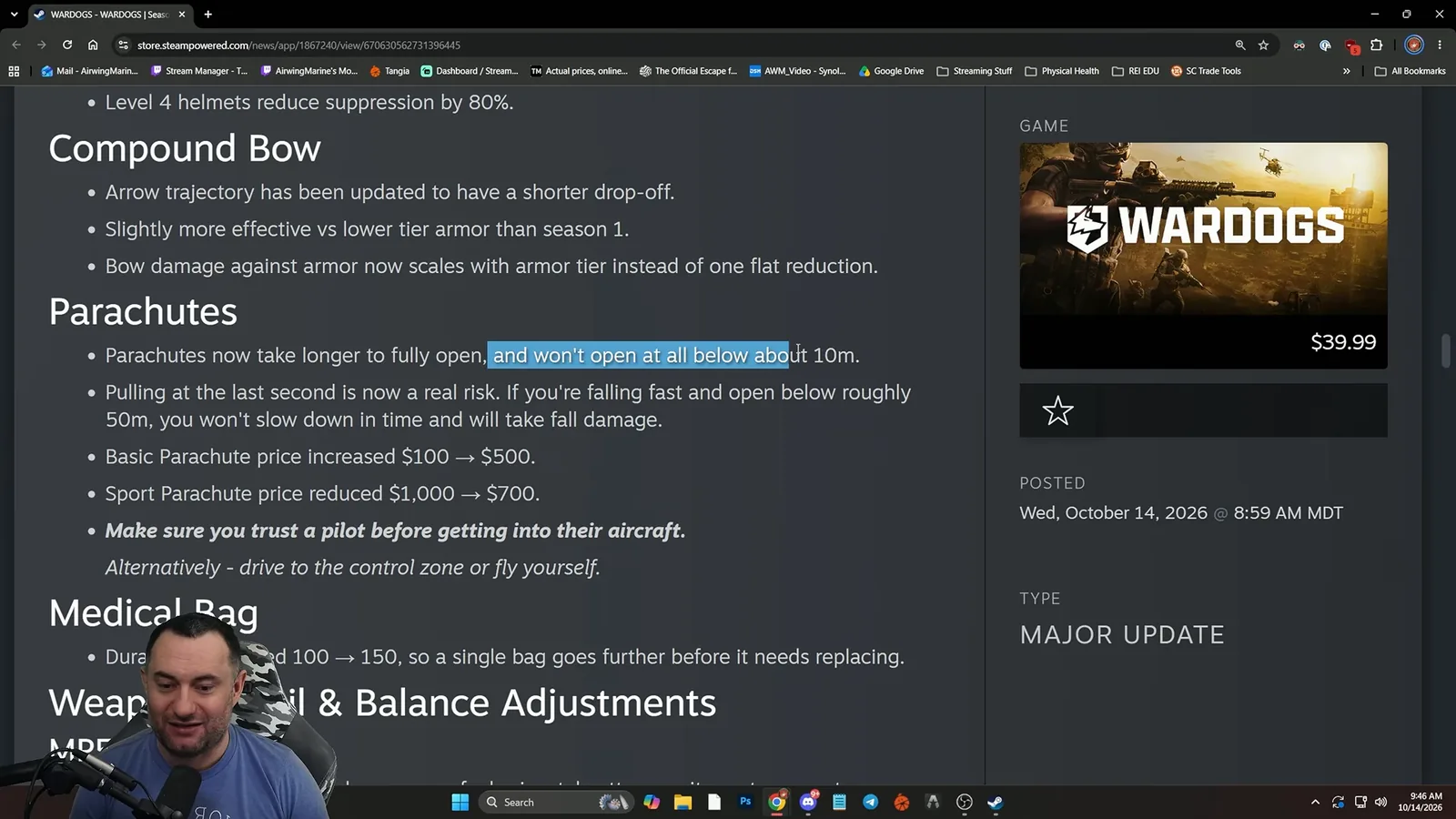Image resolution: width=1456 pixels, height=819 pixels.
Task: Click the taskbar Search box
Action: click(555, 802)
